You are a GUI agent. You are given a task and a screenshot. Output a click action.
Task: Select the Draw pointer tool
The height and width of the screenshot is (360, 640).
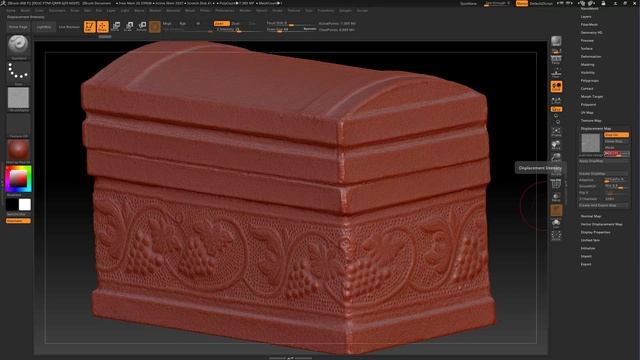click(103, 27)
